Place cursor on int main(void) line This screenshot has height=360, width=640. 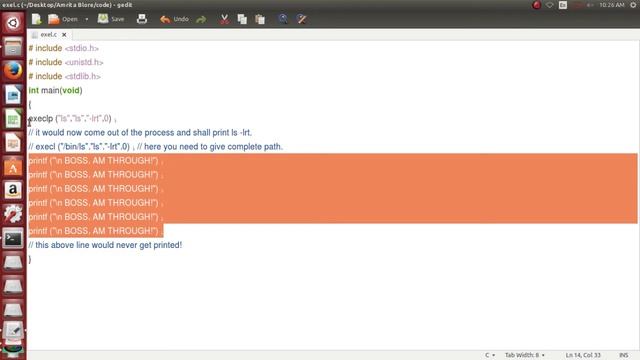[x=56, y=91]
